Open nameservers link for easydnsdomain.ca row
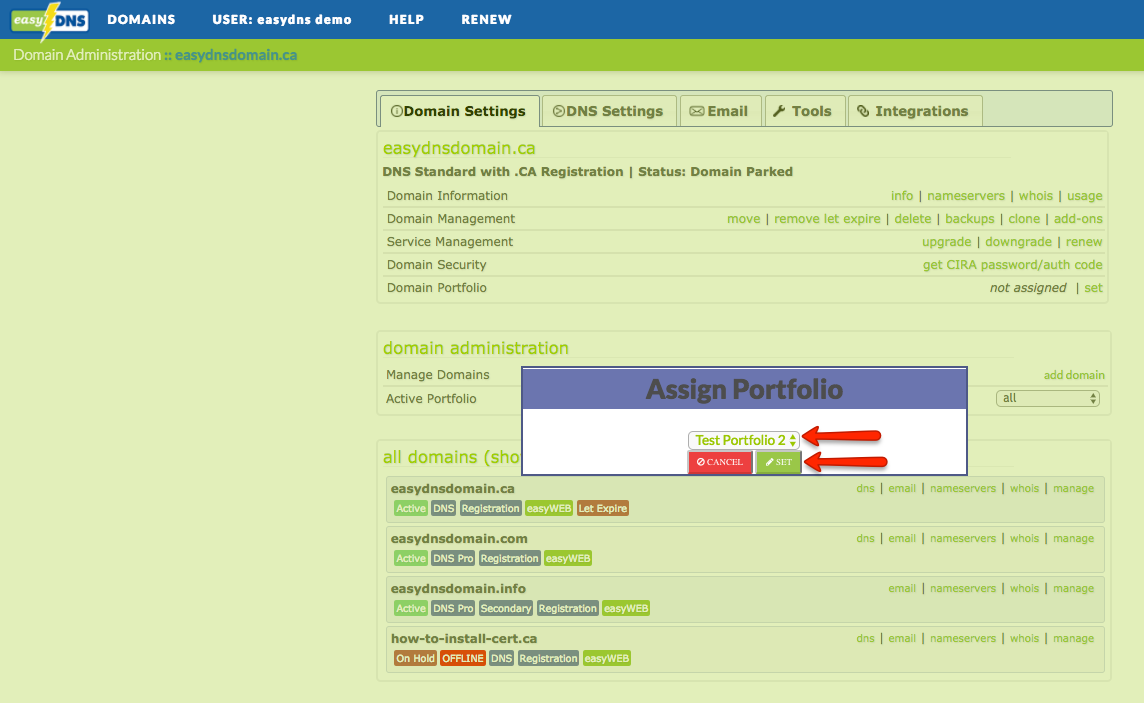1144x703 pixels. pyautogui.click(x=963, y=489)
